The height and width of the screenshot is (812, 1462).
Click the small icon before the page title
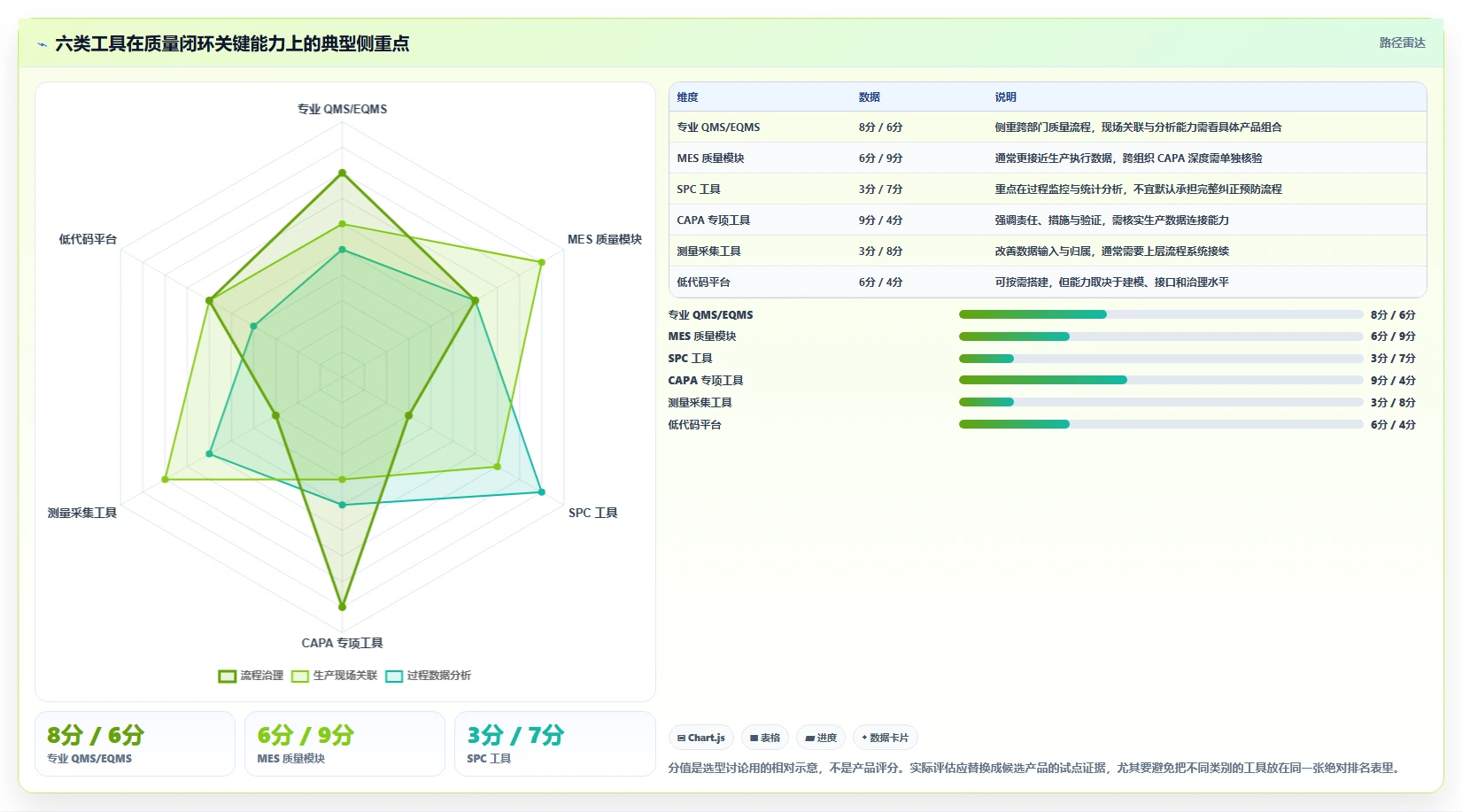point(42,44)
